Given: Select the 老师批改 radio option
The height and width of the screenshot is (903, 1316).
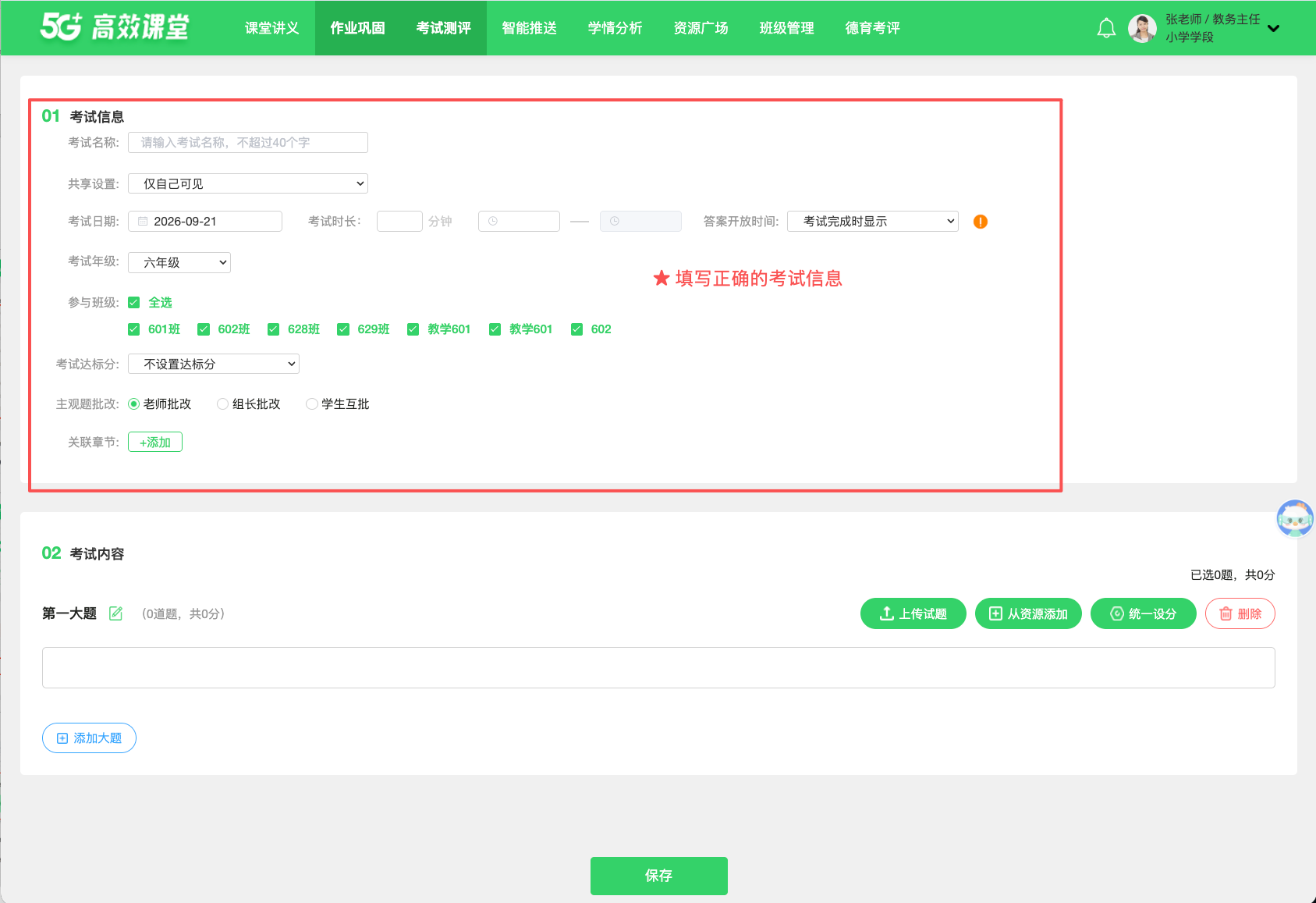Looking at the screenshot, I should 133,404.
